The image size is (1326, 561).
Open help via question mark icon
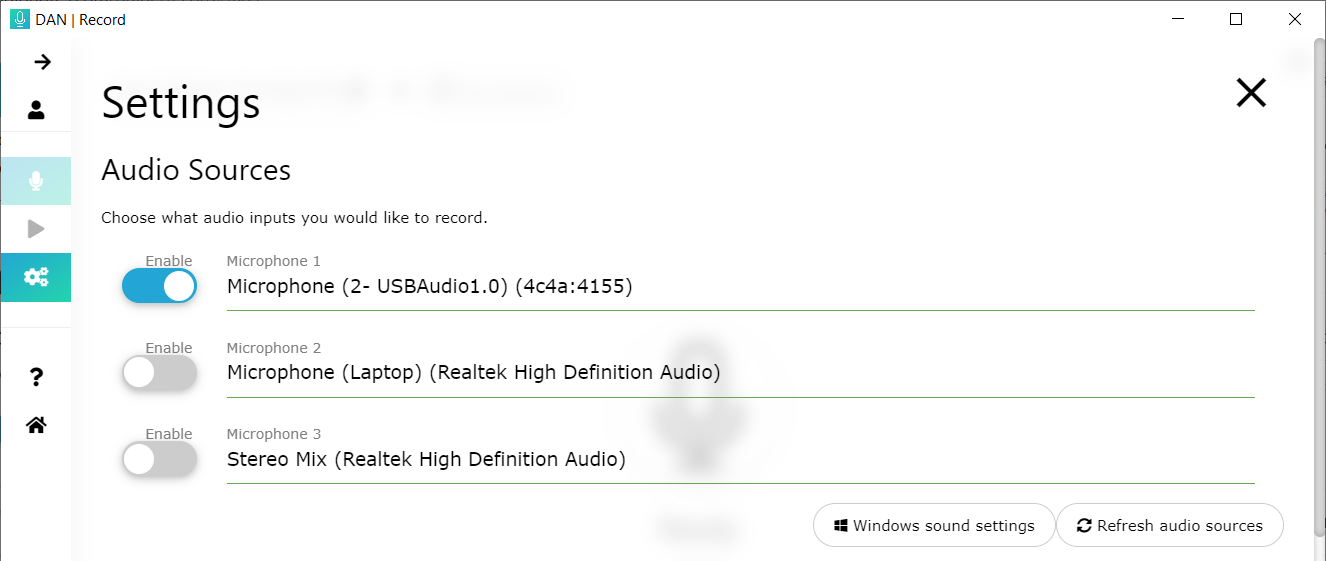click(x=36, y=377)
